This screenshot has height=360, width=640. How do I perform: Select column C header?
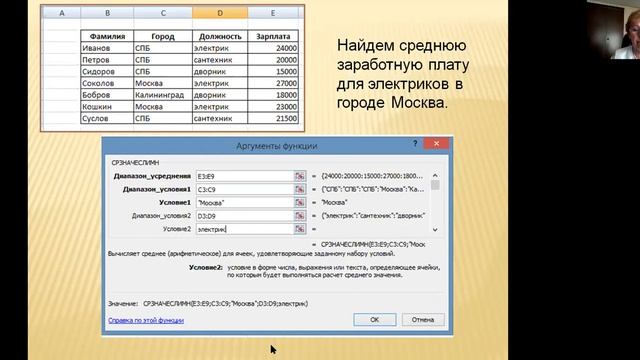pos(163,13)
